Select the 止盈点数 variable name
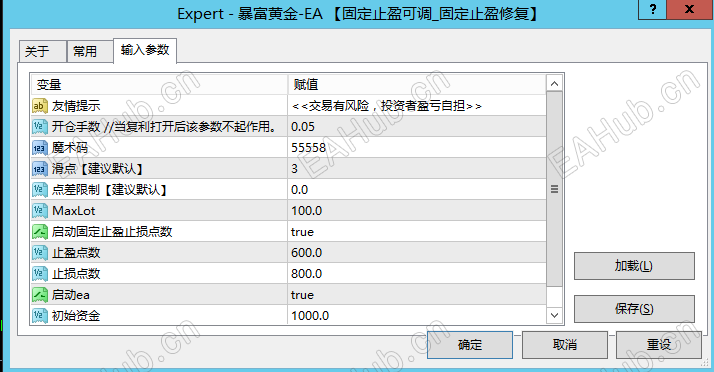714x372 pixels. click(x=76, y=253)
